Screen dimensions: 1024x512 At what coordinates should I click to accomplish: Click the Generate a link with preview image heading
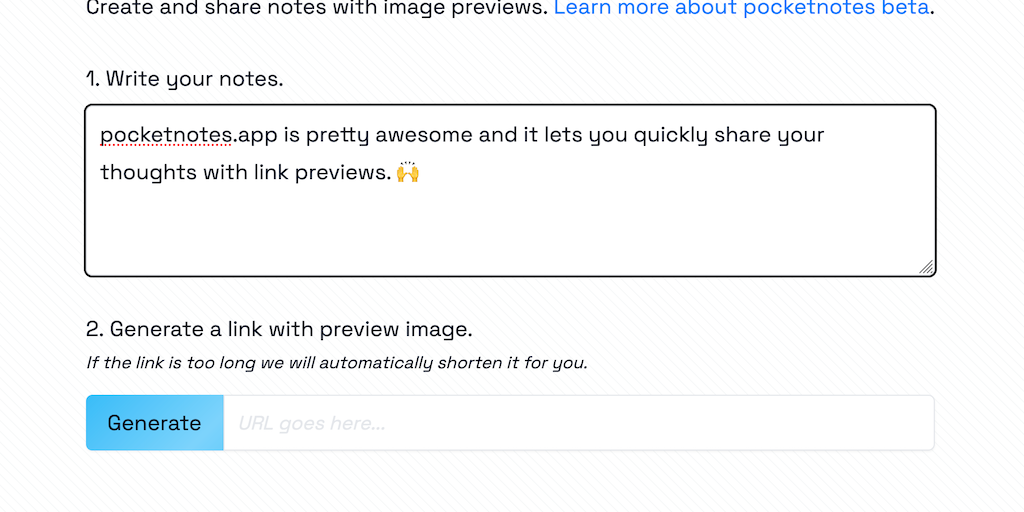tap(279, 329)
